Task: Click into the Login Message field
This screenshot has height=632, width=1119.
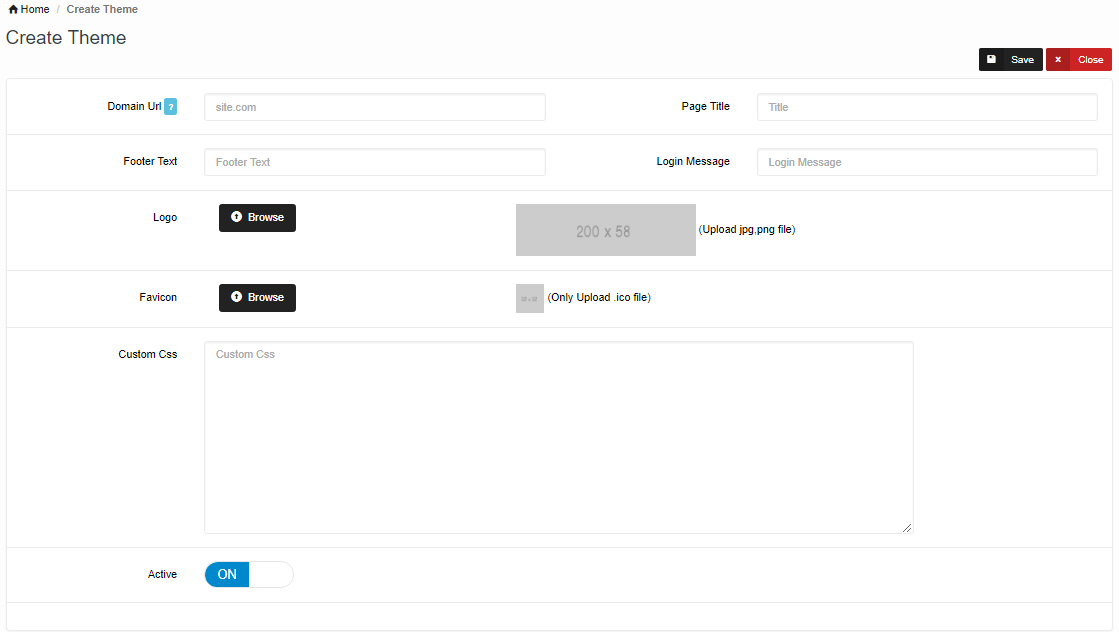Action: pyautogui.click(x=926, y=162)
